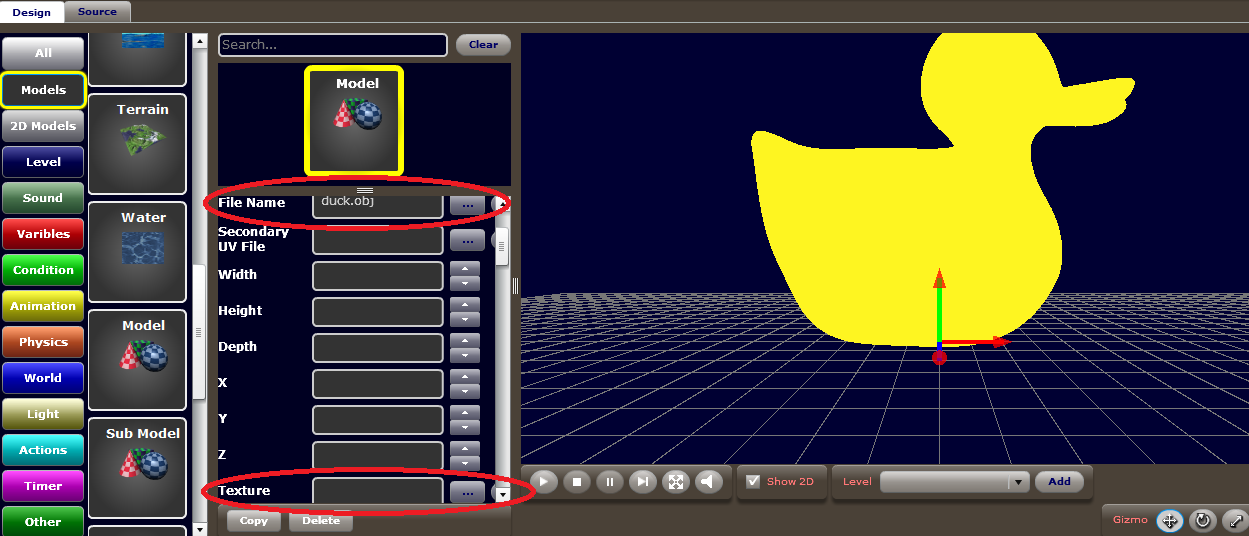This screenshot has height=536, width=1249.
Task: Select the World category
Action: [x=43, y=378]
